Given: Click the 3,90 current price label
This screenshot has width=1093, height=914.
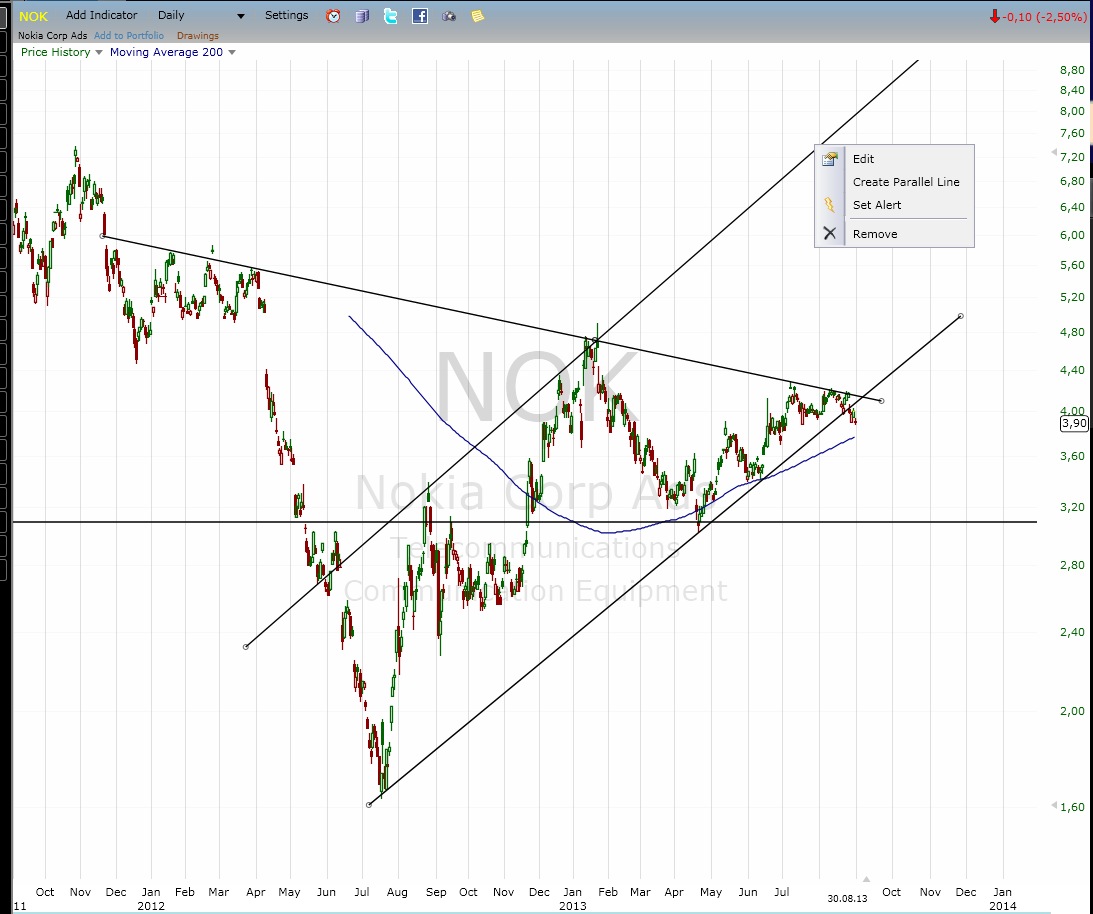Looking at the screenshot, I should (1073, 423).
